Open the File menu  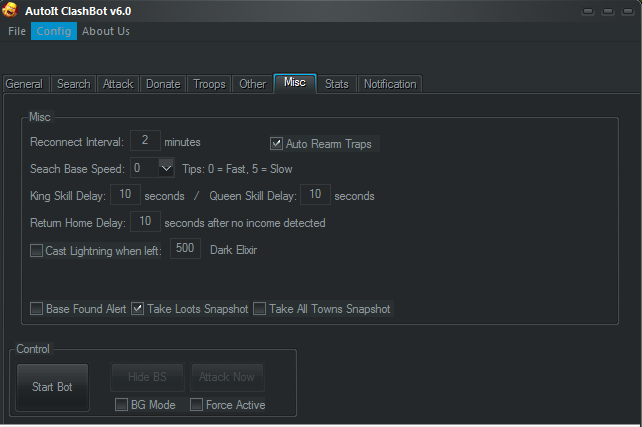coord(17,31)
